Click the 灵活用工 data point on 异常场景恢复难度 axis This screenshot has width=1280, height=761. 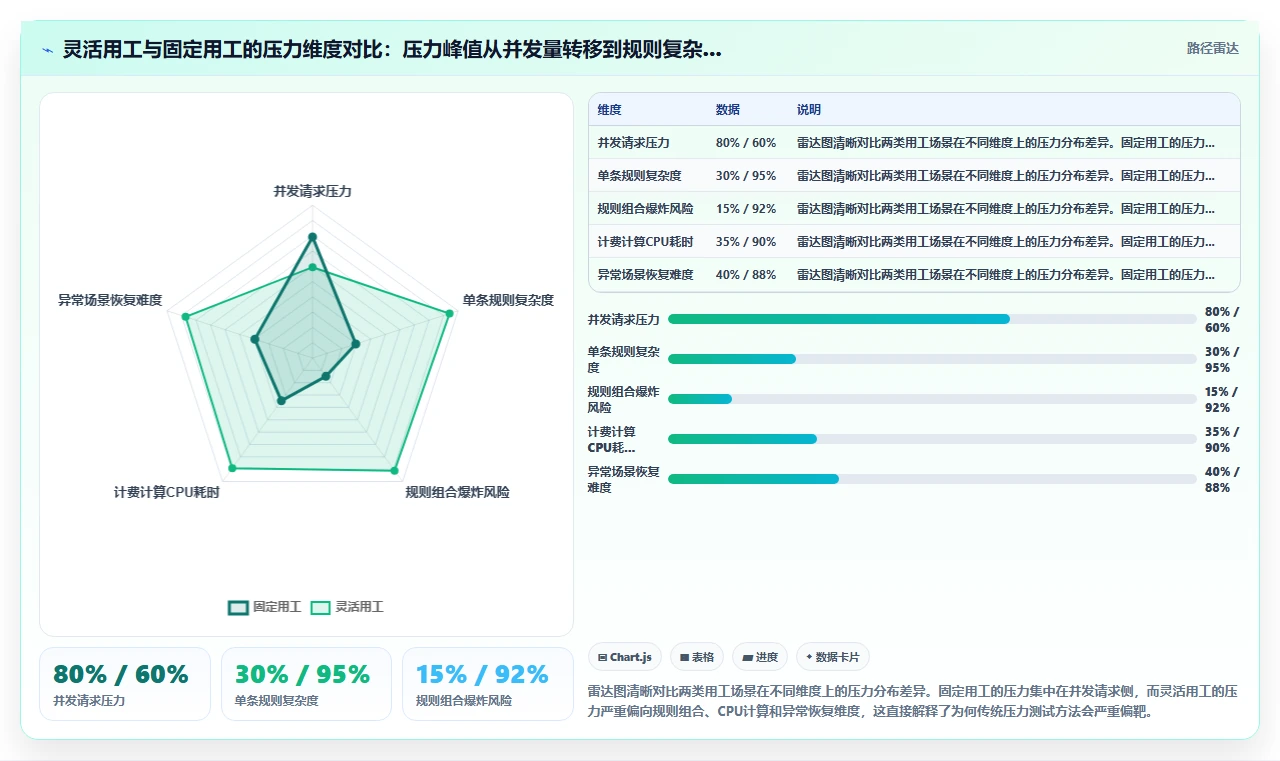[x=185, y=317]
